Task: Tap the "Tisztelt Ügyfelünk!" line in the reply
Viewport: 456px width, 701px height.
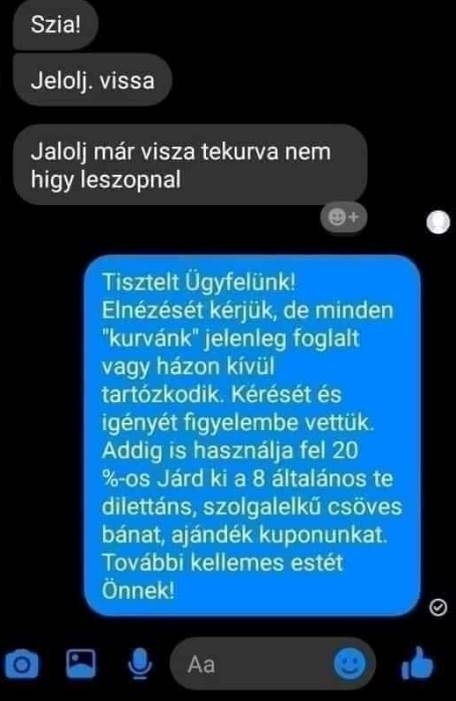Action: click(x=198, y=282)
